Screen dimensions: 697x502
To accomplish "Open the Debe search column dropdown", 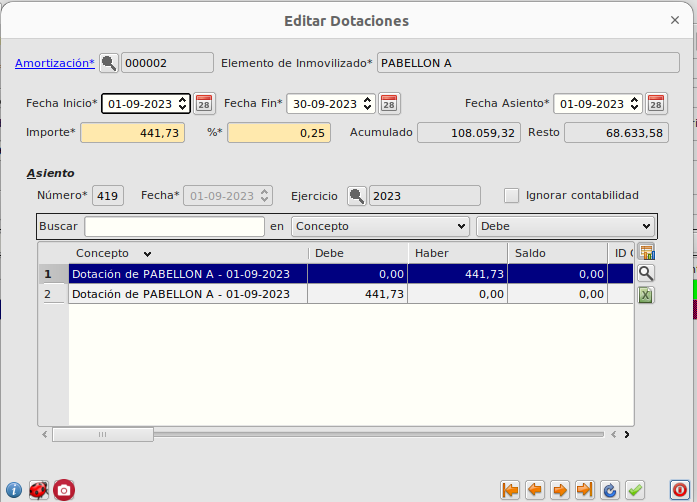I will pyautogui.click(x=565, y=226).
